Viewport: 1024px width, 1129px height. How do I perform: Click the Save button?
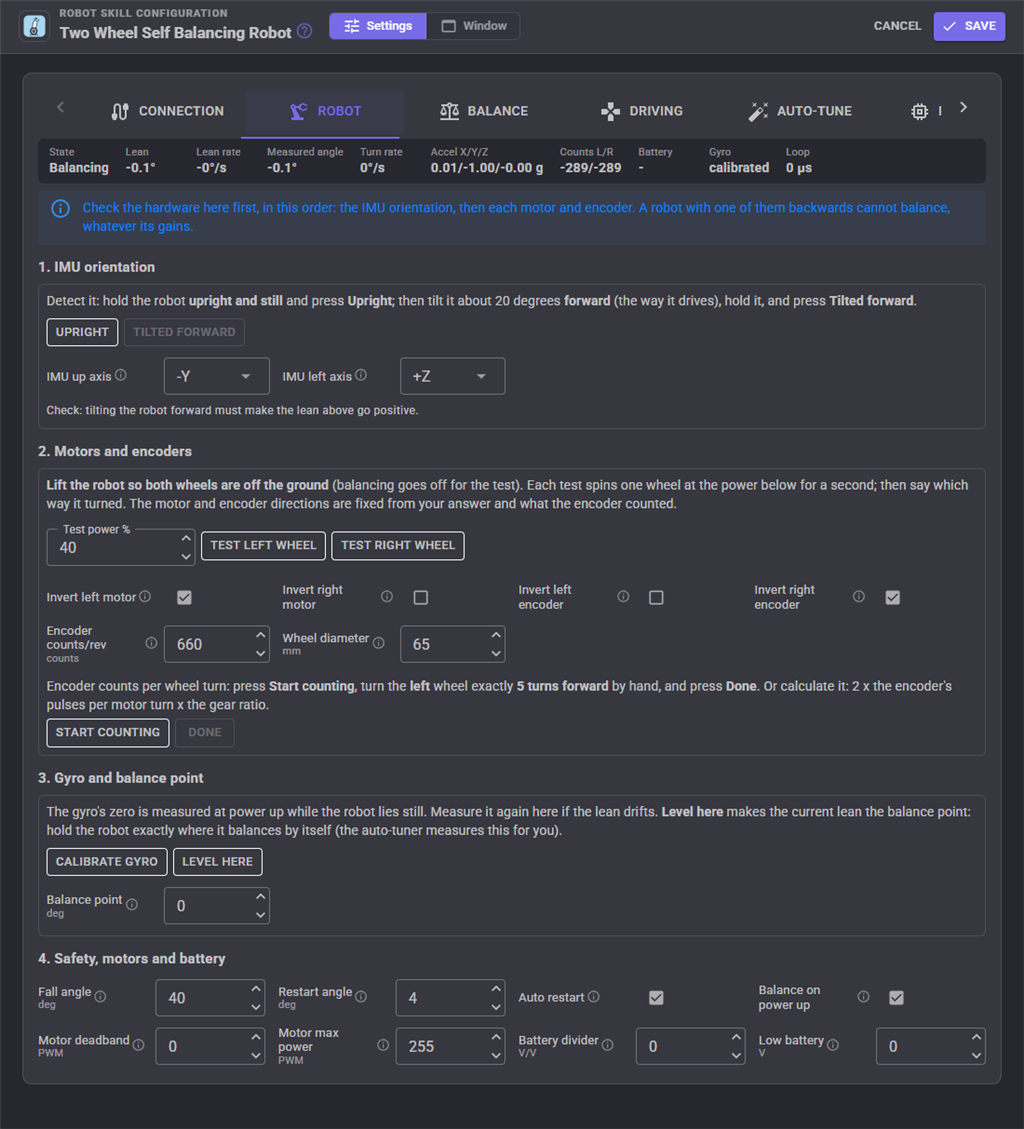[969, 26]
